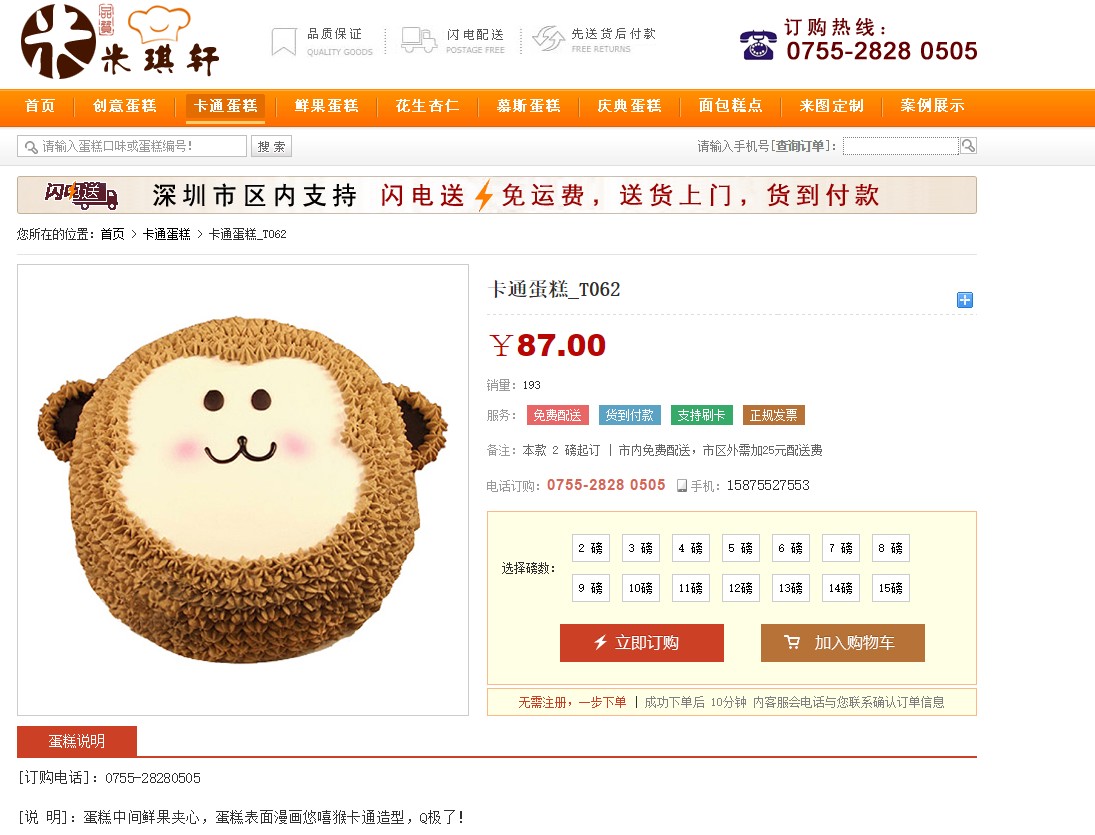1095x835 pixels.
Task: Focus the cake flavor search input field
Action: pos(132,146)
